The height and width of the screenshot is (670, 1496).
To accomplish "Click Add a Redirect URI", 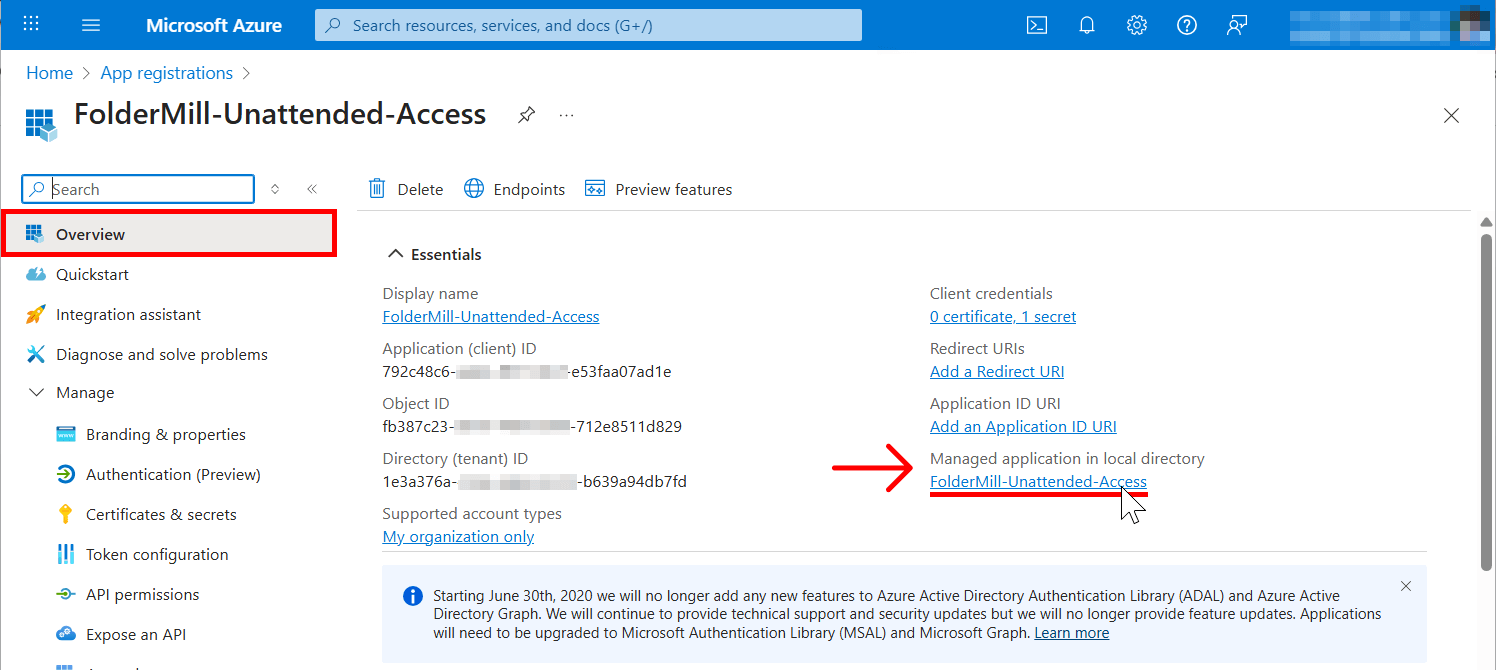I will pyautogui.click(x=996, y=371).
